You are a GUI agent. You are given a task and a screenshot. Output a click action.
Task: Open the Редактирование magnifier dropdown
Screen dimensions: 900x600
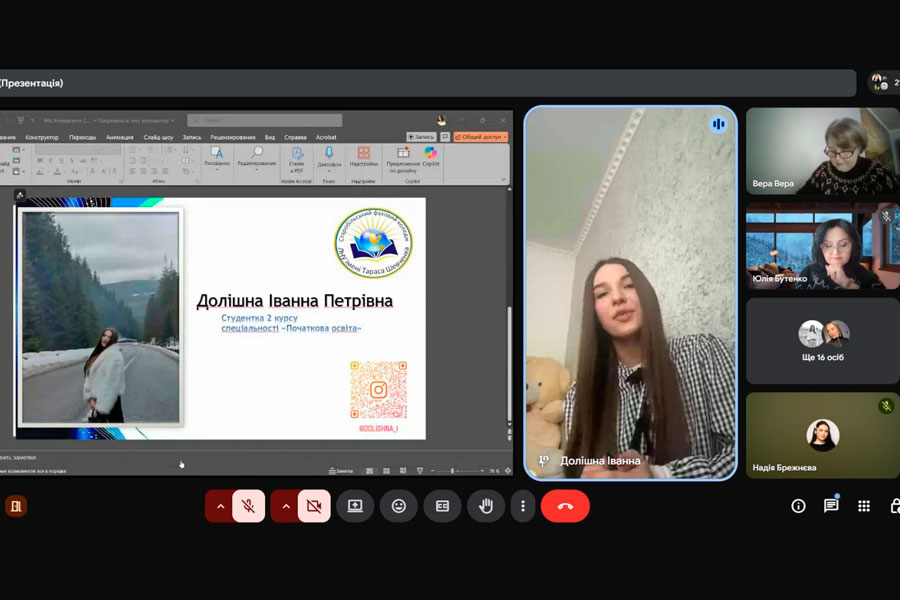(x=257, y=158)
